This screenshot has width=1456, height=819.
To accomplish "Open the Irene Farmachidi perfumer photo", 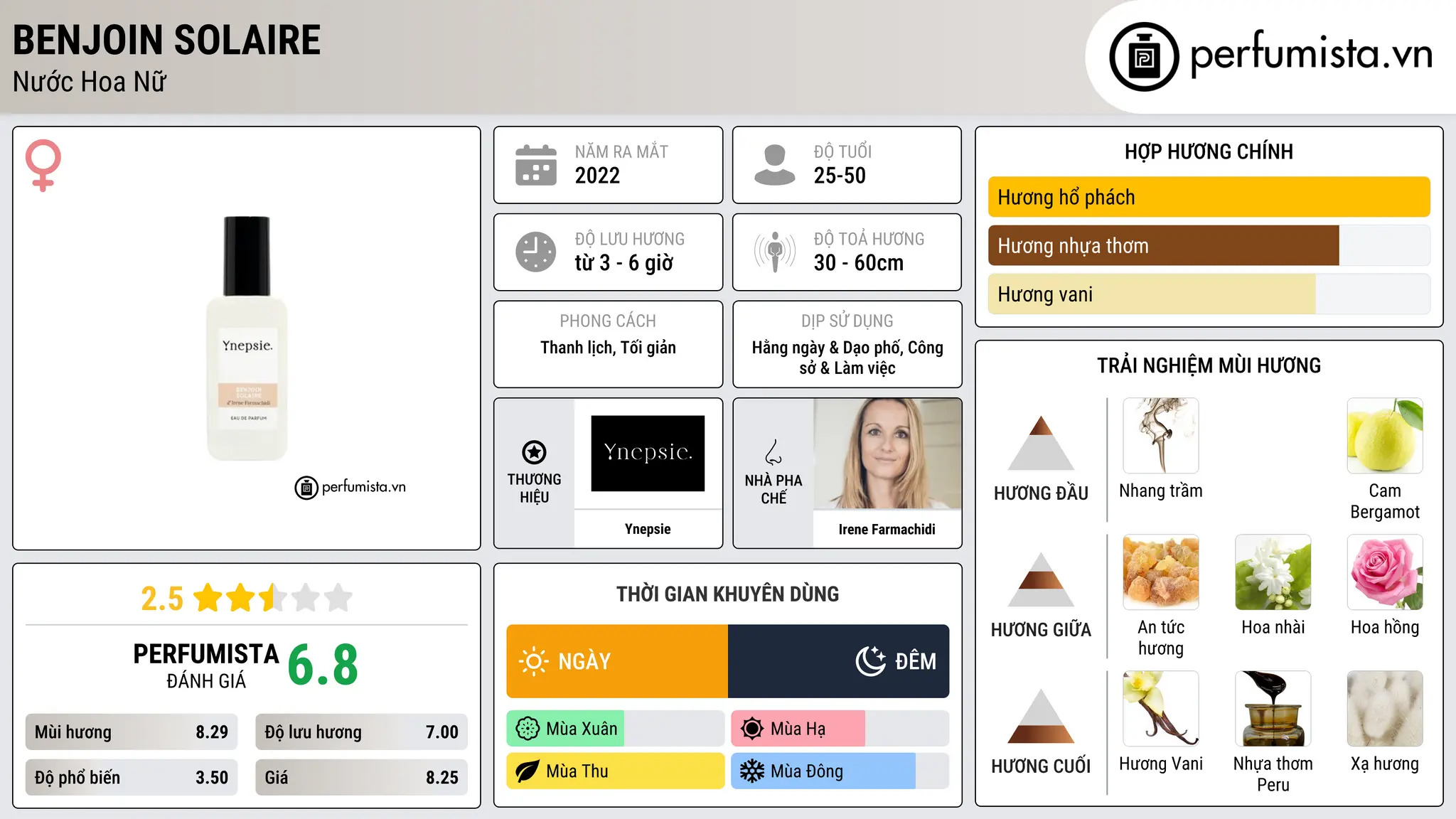I will (887, 454).
